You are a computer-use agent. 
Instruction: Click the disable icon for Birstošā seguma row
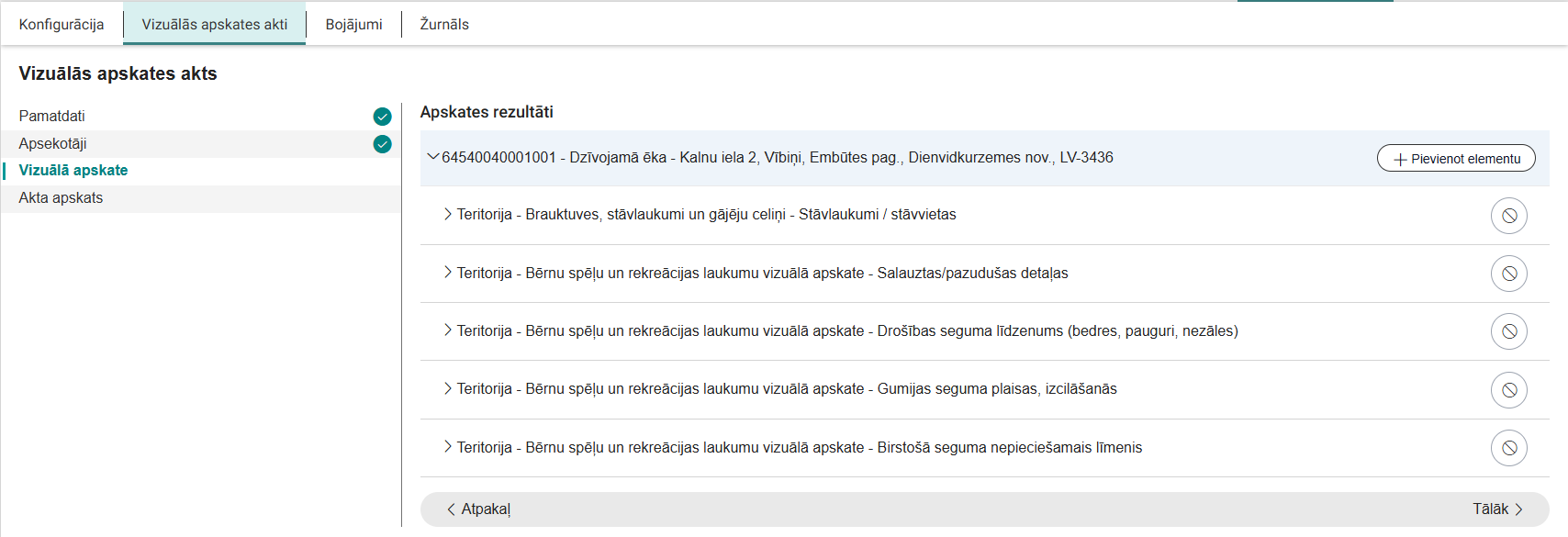1508,448
